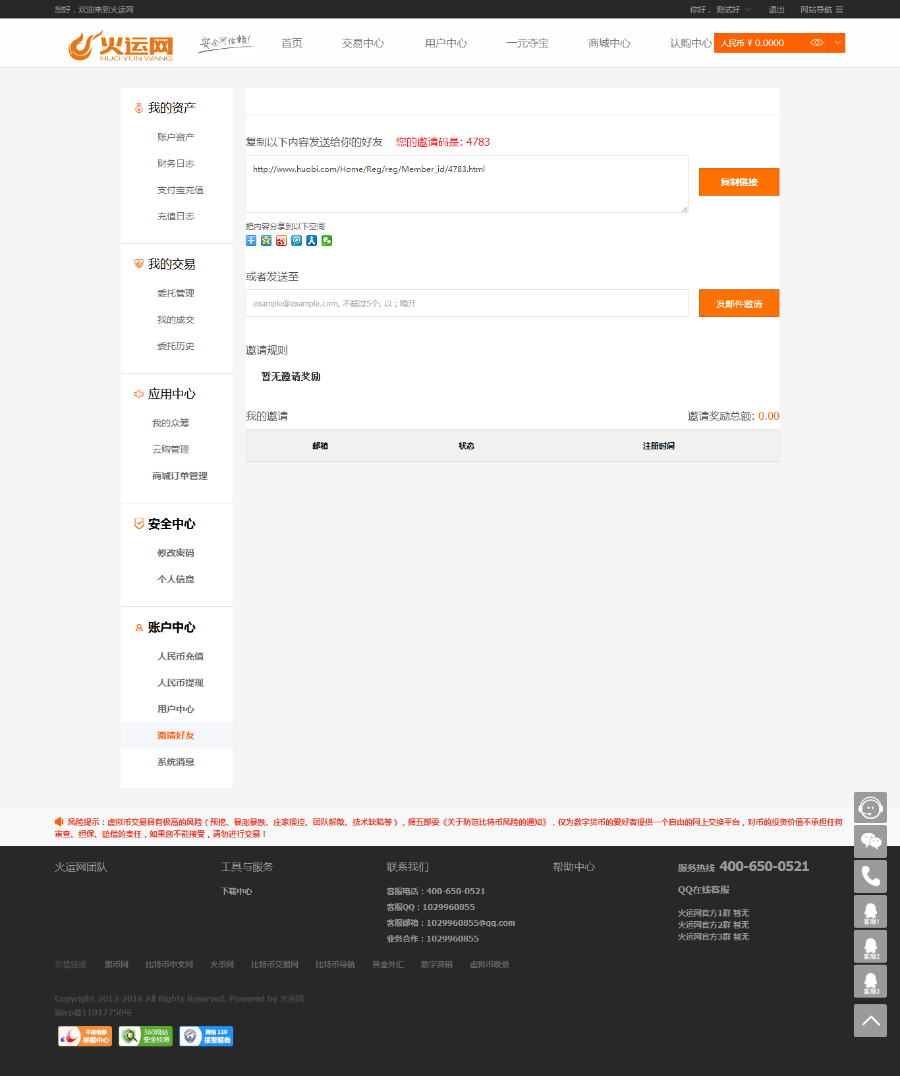Click 发邮件邀请 button
This screenshot has width=900, height=1076.
pos(739,303)
